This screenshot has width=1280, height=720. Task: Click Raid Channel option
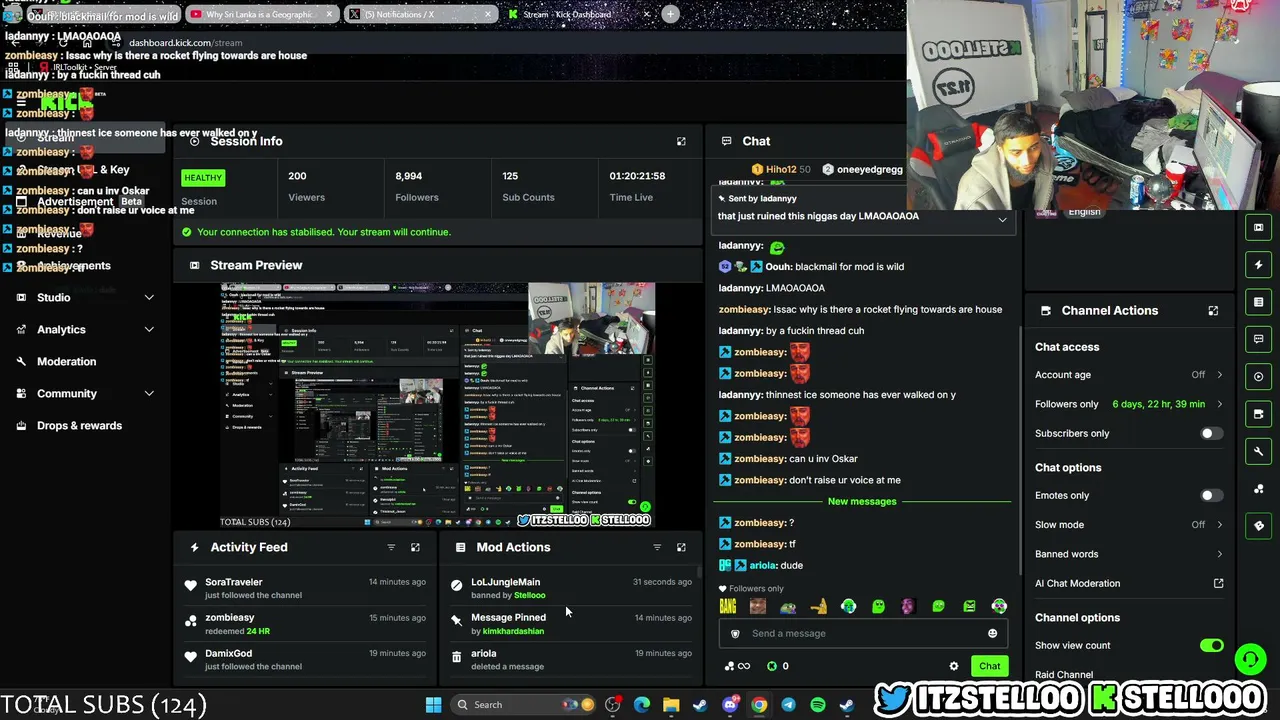[1064, 675]
